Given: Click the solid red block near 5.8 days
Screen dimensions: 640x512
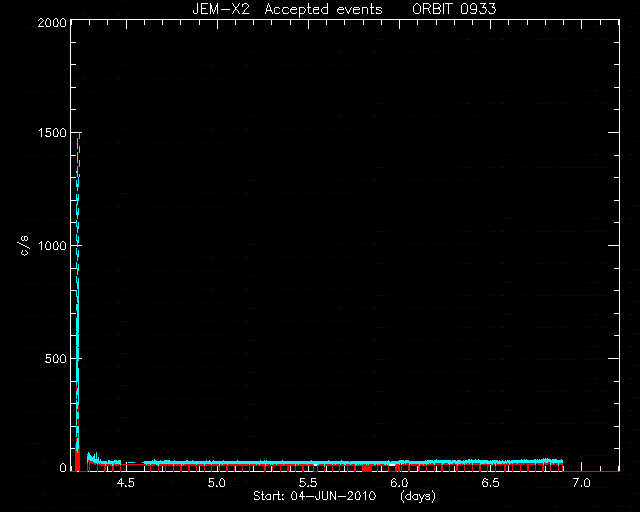Looking at the screenshot, I should [x=368, y=468].
